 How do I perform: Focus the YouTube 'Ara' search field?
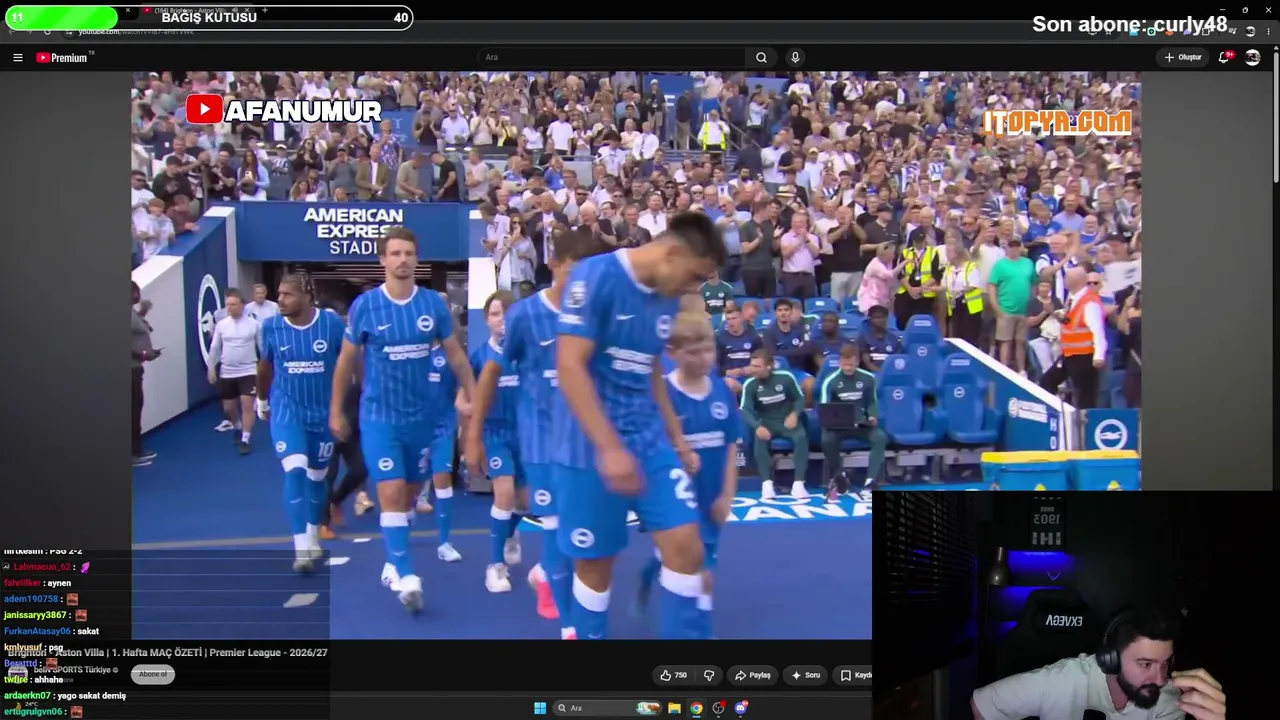(611, 57)
